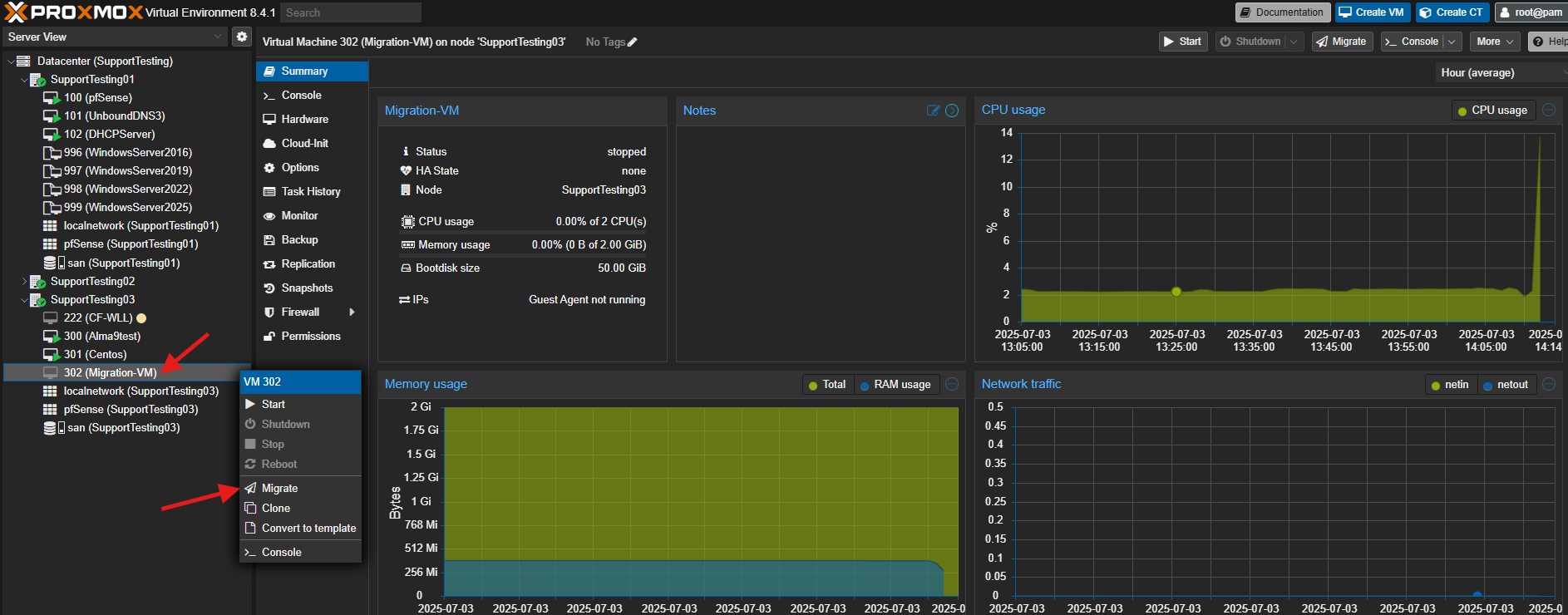Choose Convert to template in context menu
1568x615 pixels.
pos(300,529)
